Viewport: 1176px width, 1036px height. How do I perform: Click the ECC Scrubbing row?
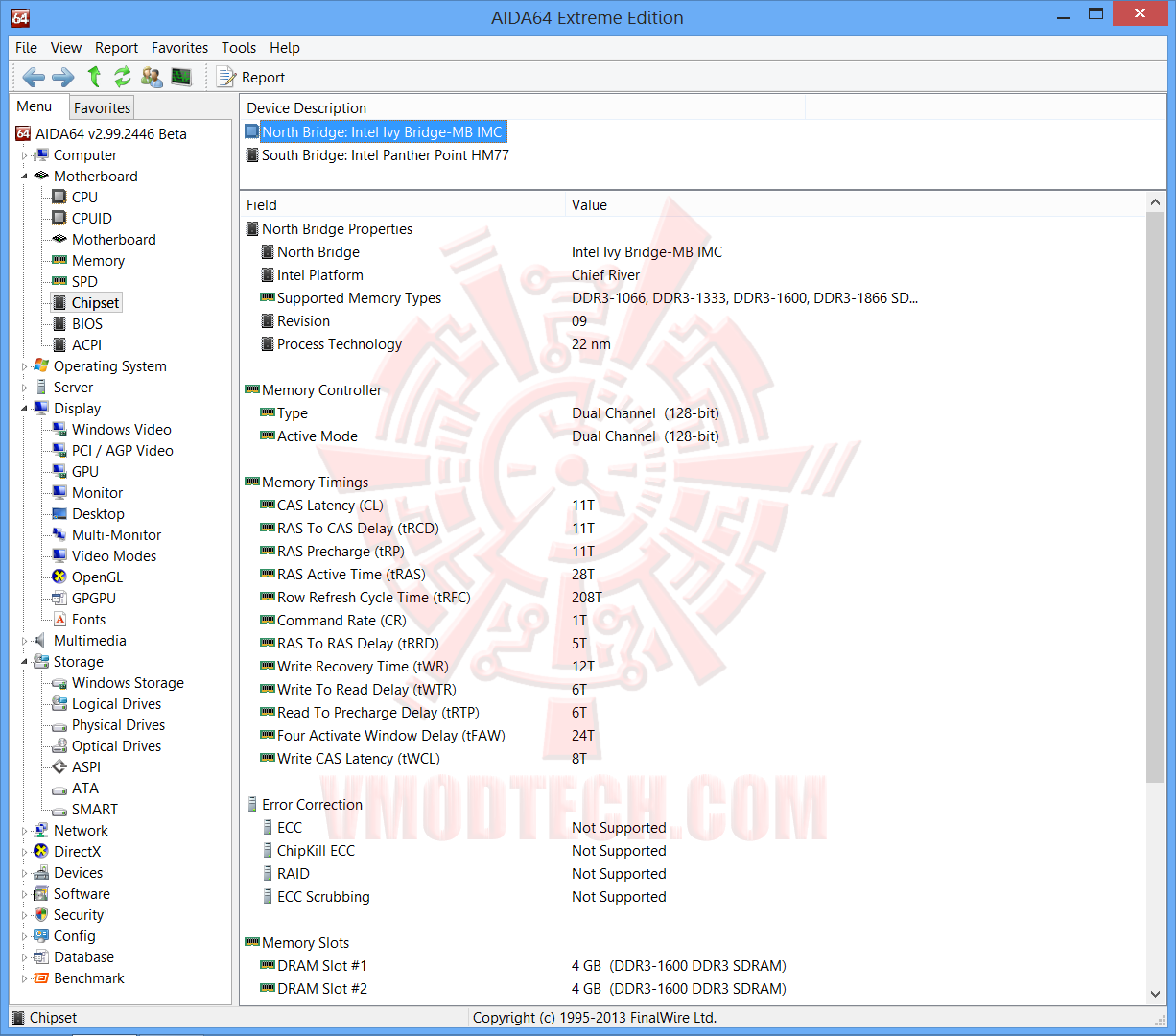pyautogui.click(x=693, y=897)
